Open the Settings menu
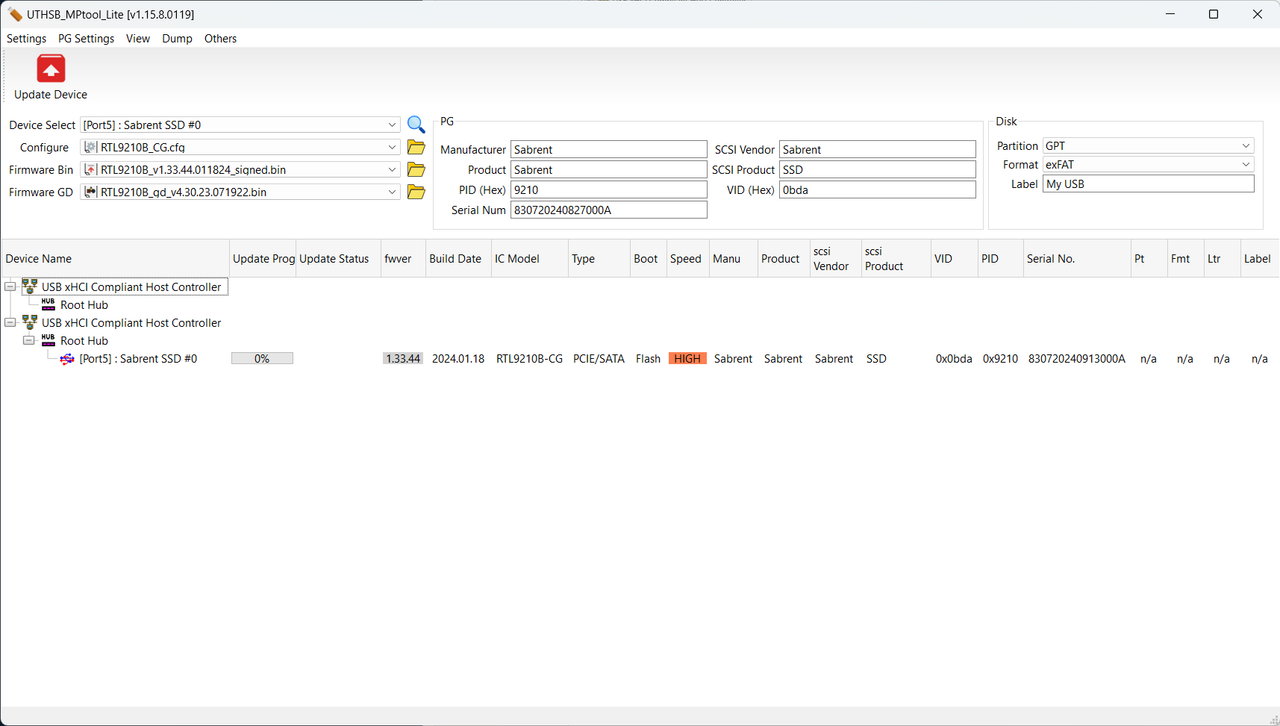Viewport: 1280px width, 726px height. pos(27,38)
